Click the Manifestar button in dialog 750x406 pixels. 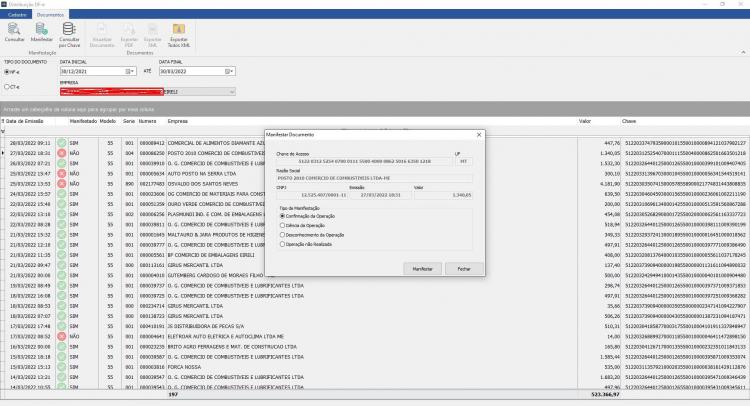pos(422,269)
